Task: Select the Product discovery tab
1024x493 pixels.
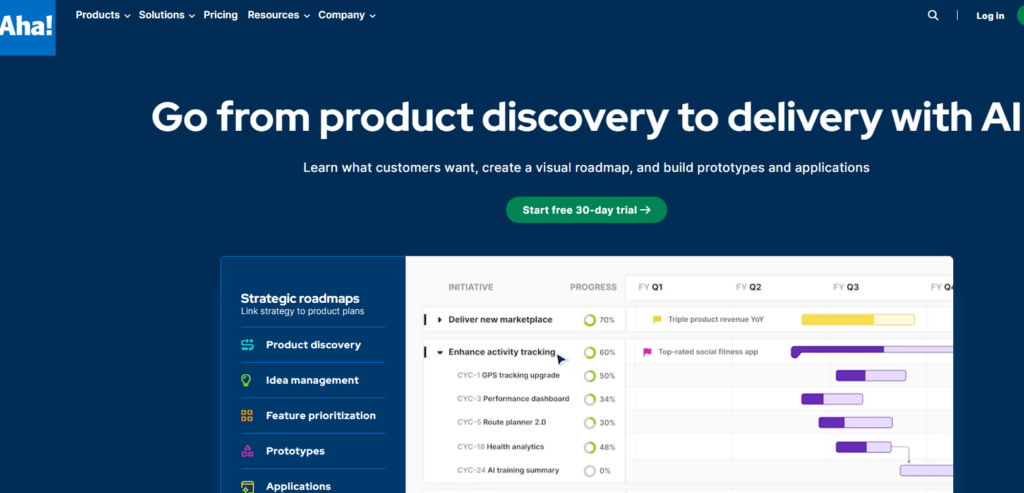Action: (x=313, y=345)
